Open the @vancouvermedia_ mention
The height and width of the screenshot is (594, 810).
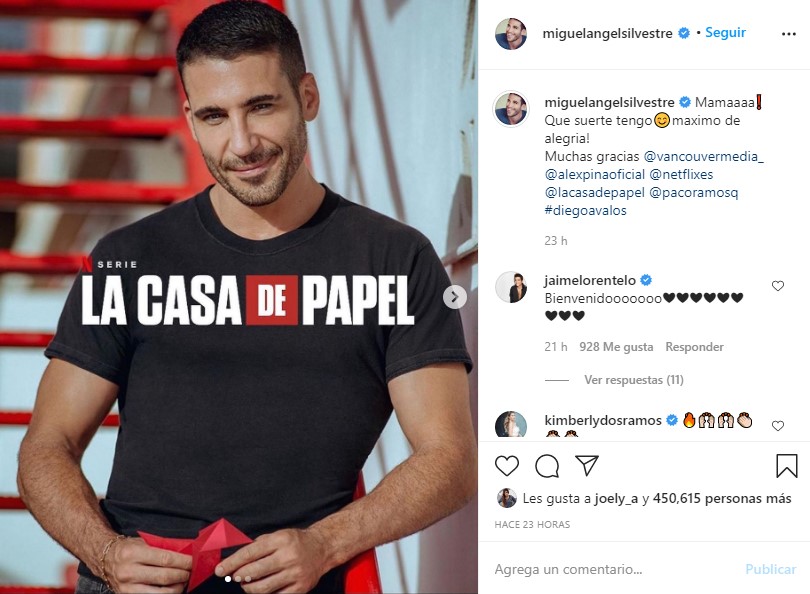(704, 156)
